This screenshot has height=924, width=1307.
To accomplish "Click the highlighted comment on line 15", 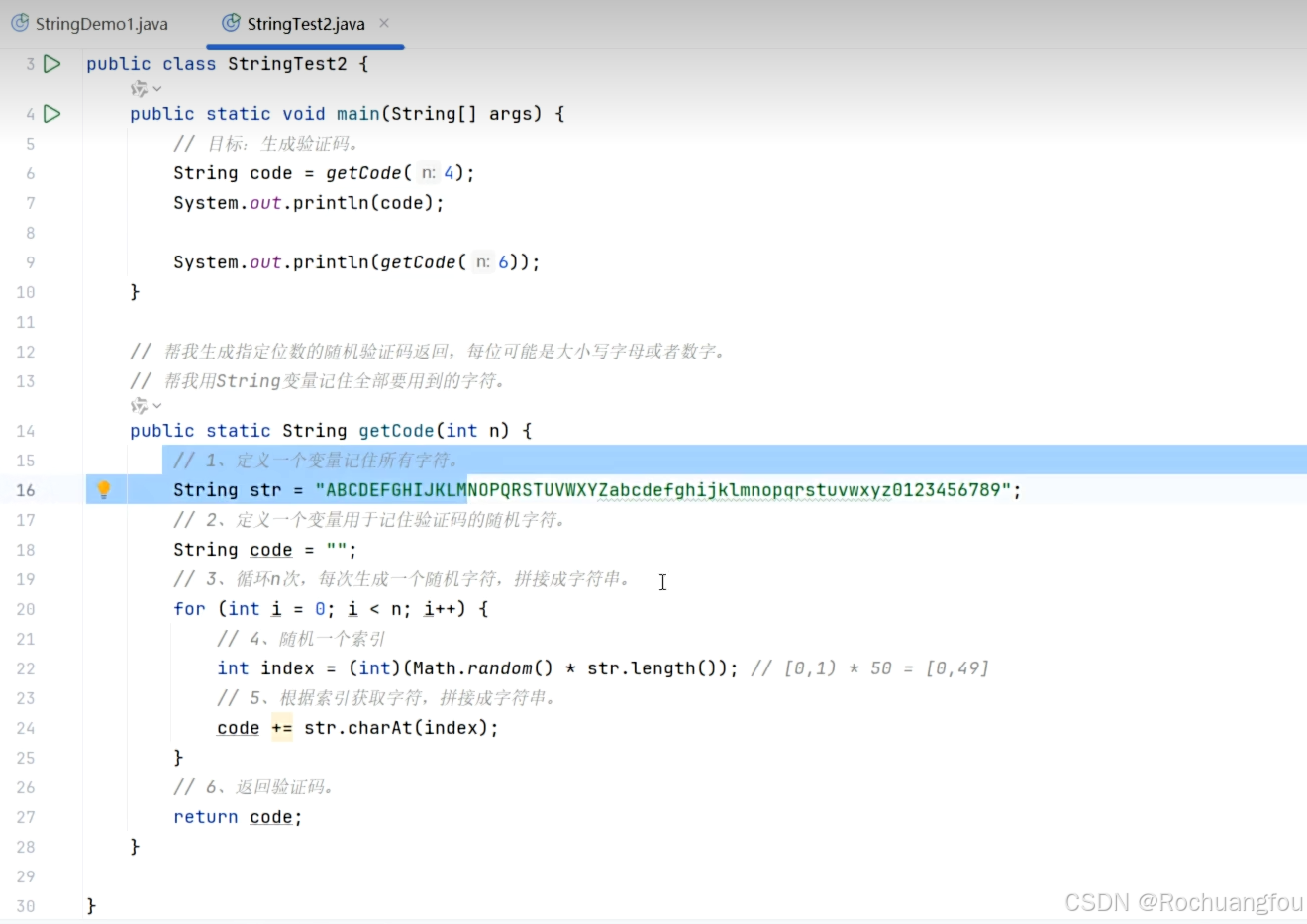I will point(315,461).
